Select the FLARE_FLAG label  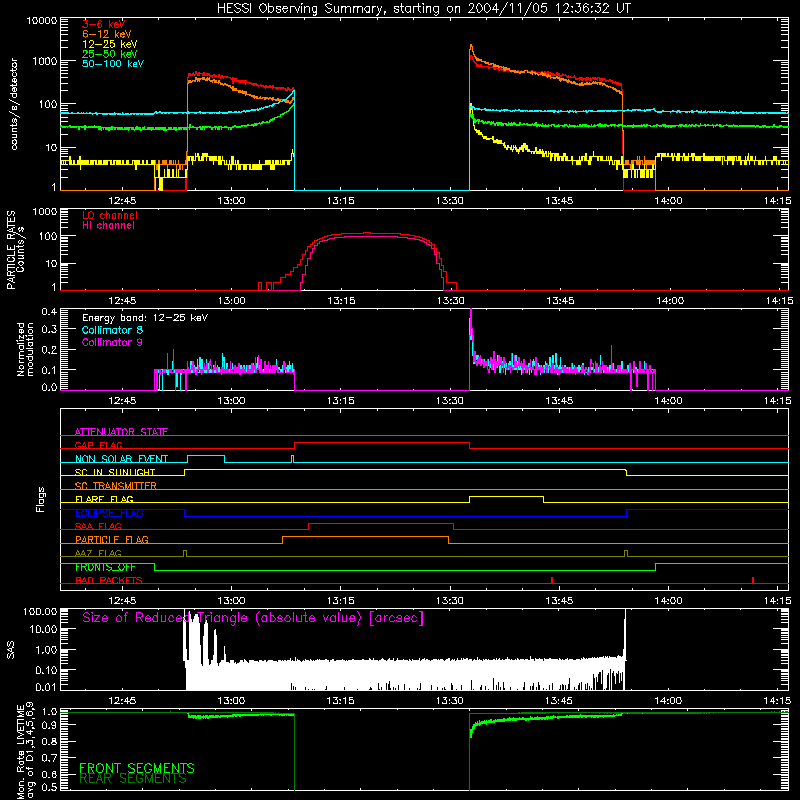tap(104, 499)
